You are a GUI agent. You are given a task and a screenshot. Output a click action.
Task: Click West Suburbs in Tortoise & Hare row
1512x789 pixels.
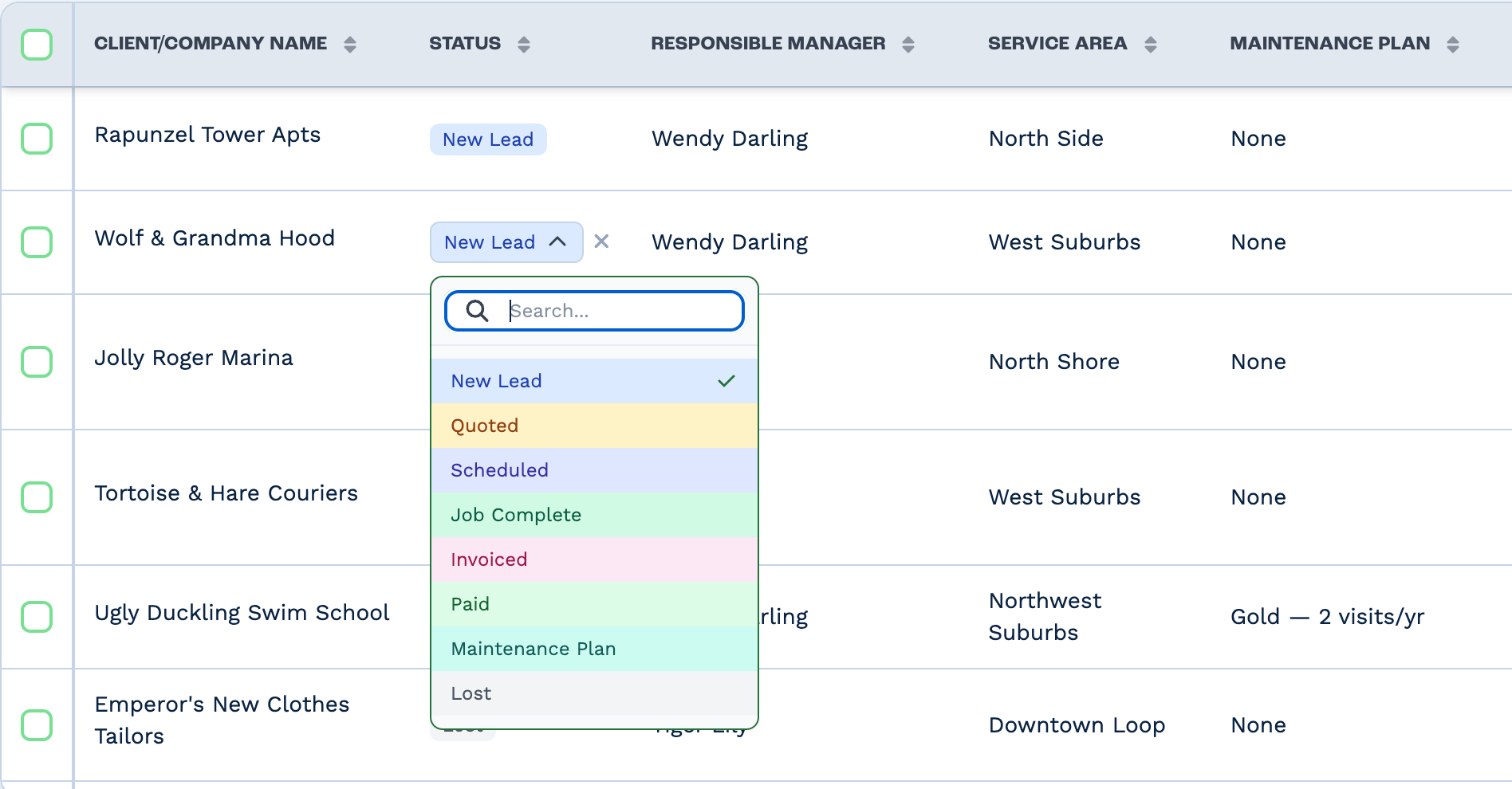point(1064,497)
